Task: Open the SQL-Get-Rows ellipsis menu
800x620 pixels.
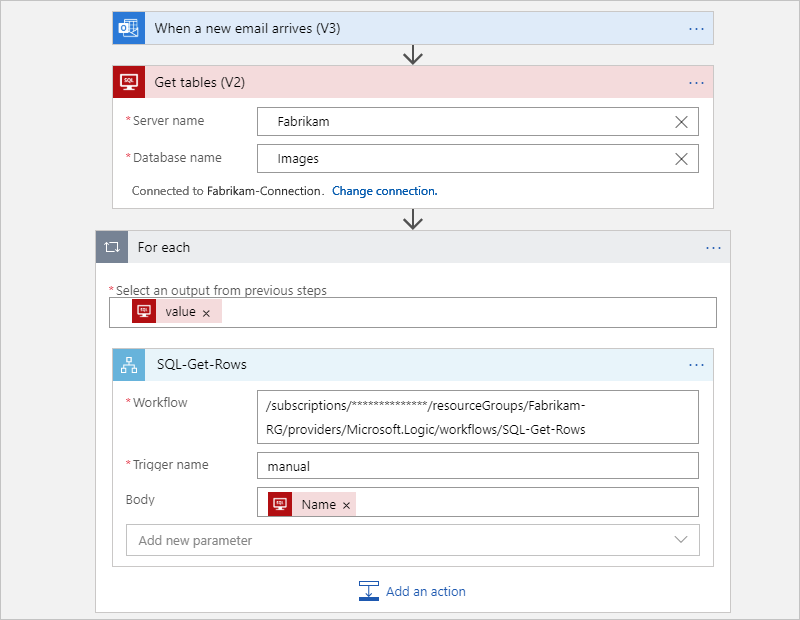Action: click(x=696, y=364)
